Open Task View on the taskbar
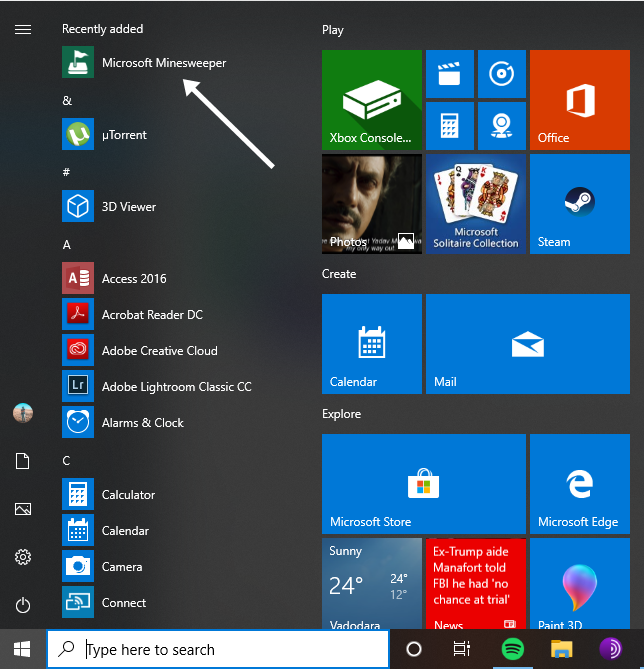 click(x=461, y=649)
